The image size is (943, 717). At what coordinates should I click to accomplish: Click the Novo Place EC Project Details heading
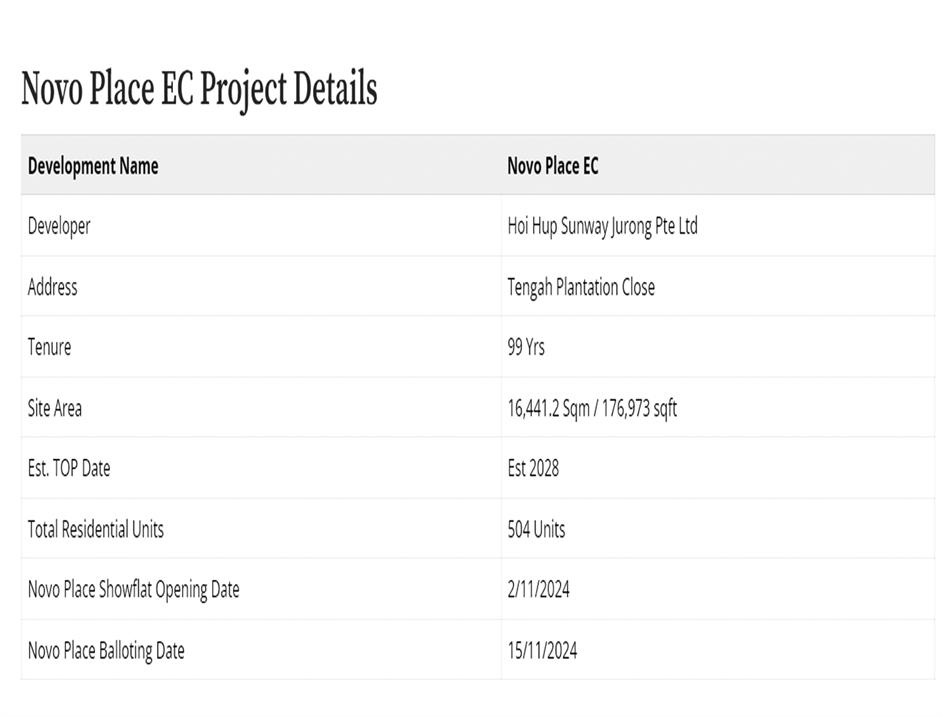pyautogui.click(x=199, y=88)
